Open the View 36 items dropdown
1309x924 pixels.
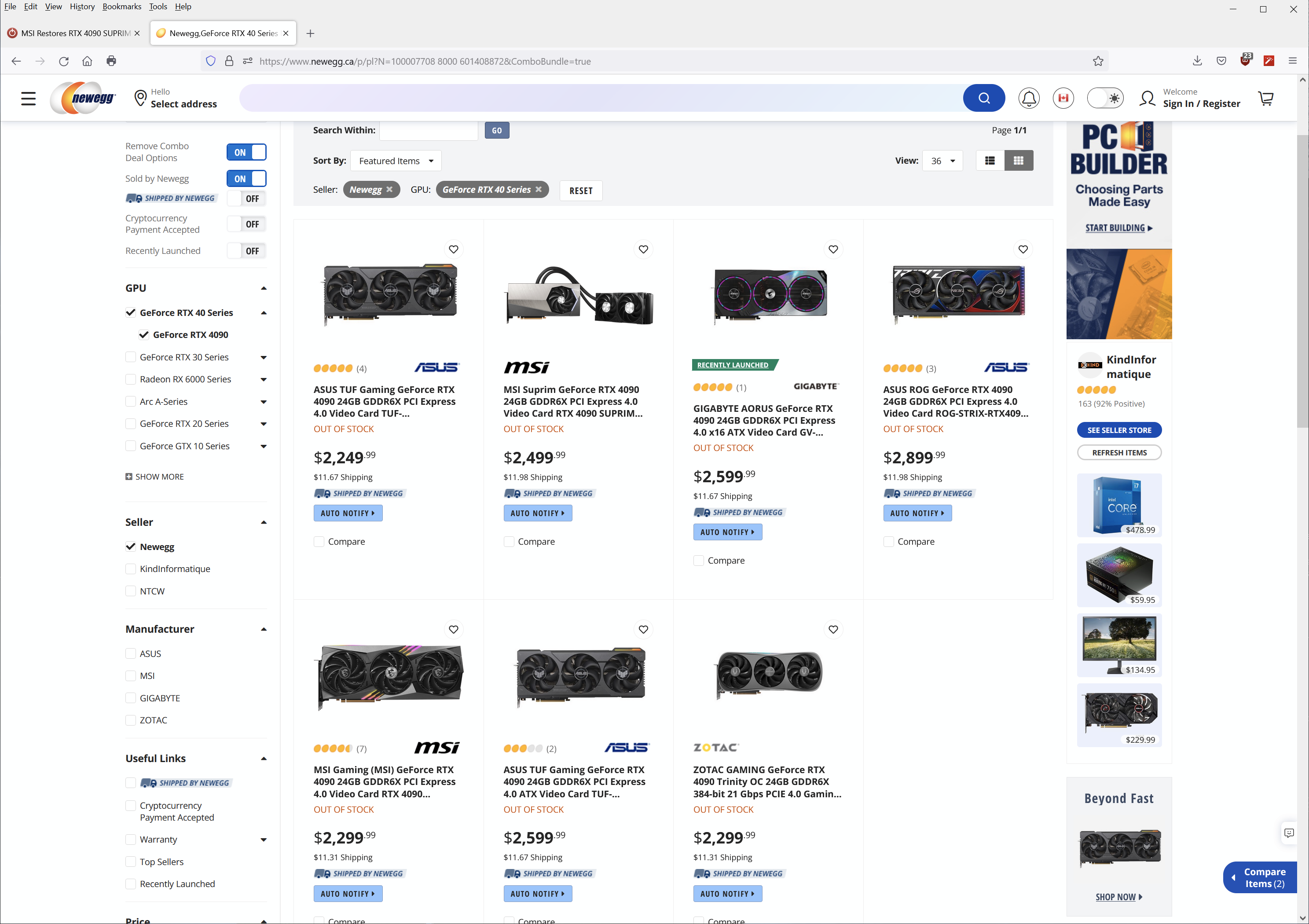[942, 161]
